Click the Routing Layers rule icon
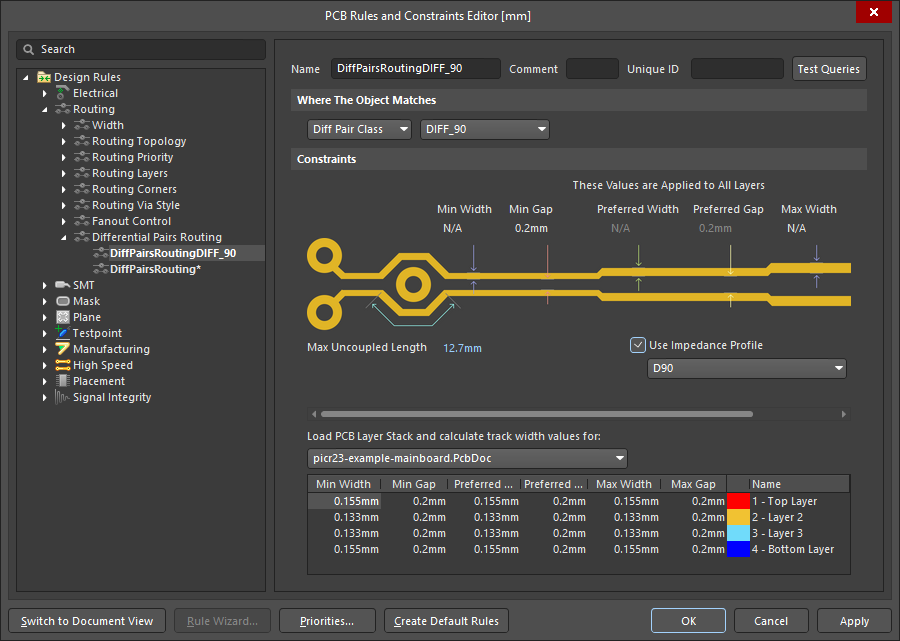This screenshot has width=900, height=641. (x=82, y=173)
